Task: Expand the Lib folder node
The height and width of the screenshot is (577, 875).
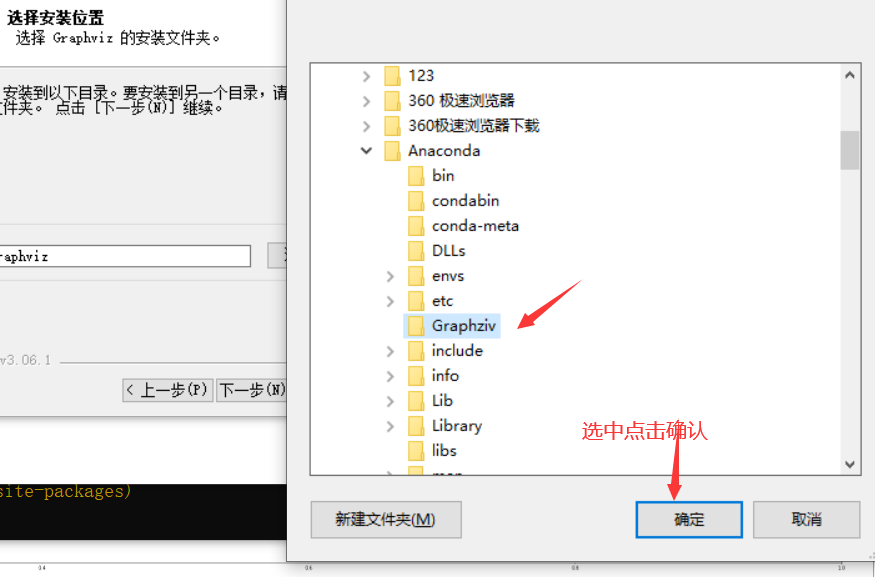Action: point(390,401)
